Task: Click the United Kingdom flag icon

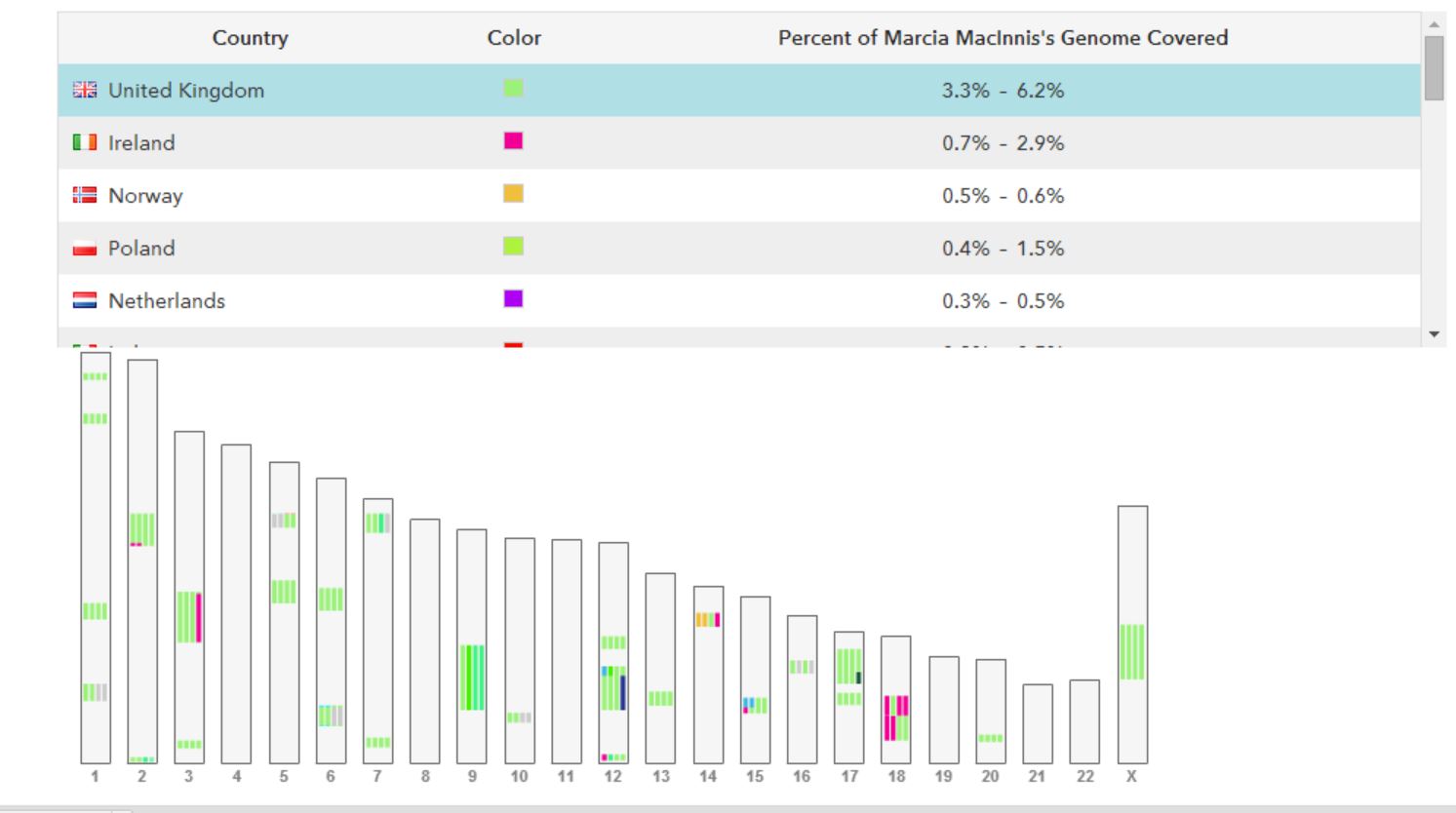Action: point(85,90)
